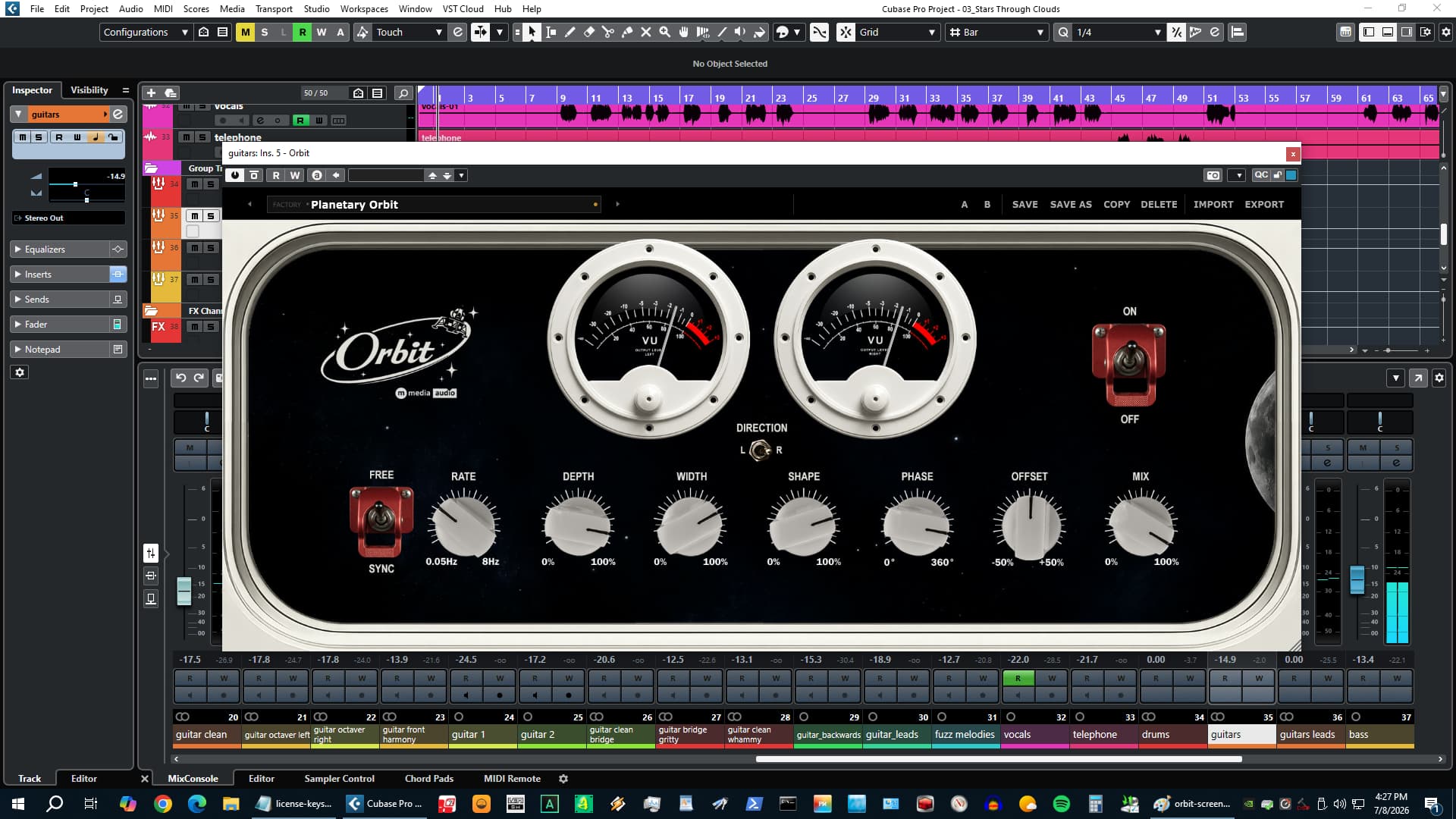Open the VST Cloud menu
Screen dimensions: 1456x819
tap(463, 9)
